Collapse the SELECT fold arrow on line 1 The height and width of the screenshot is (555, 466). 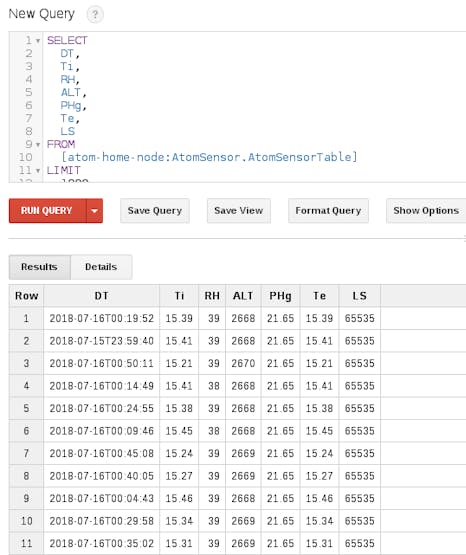(38, 41)
